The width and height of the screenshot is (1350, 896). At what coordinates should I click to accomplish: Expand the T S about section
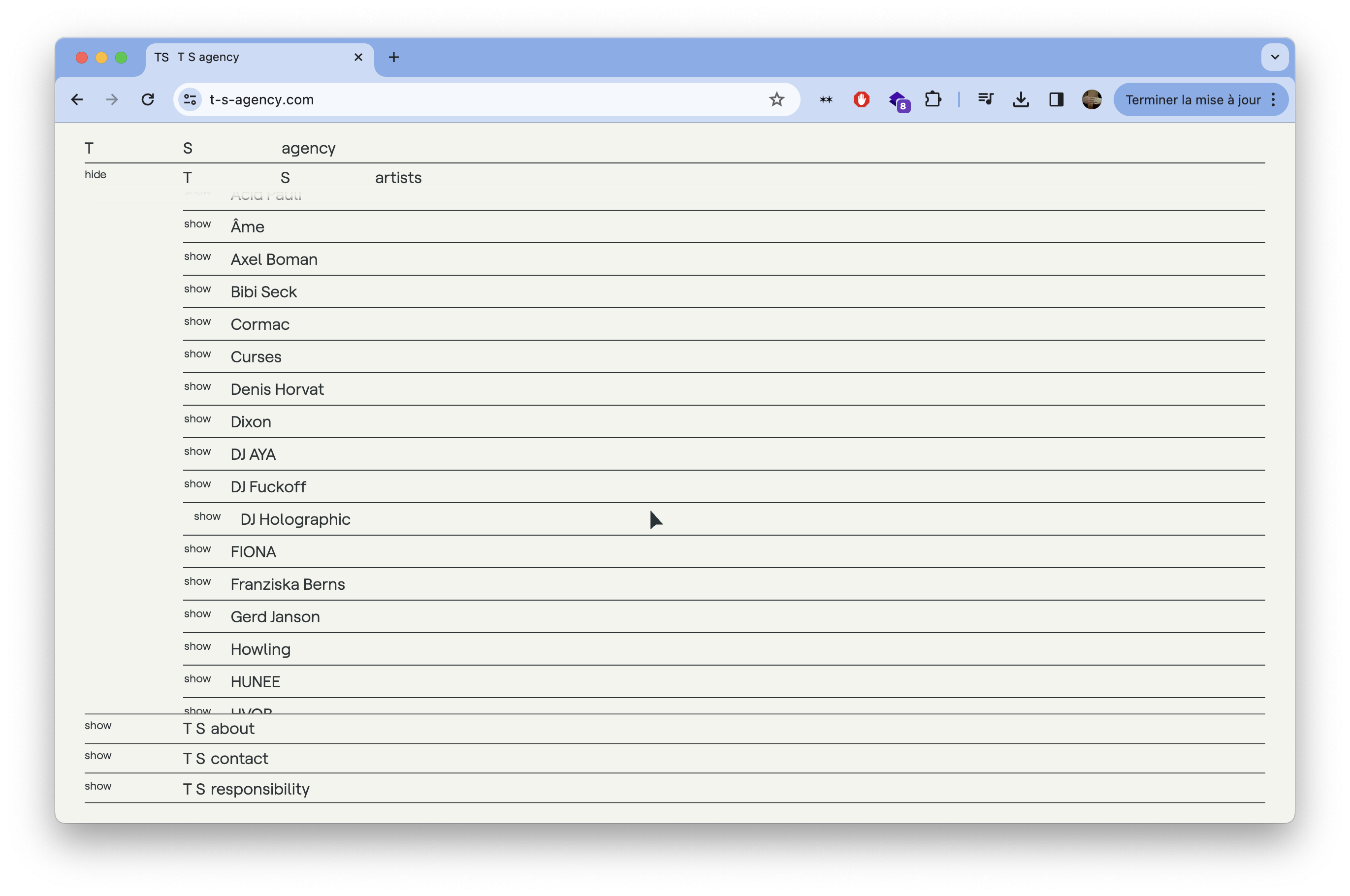(x=97, y=725)
